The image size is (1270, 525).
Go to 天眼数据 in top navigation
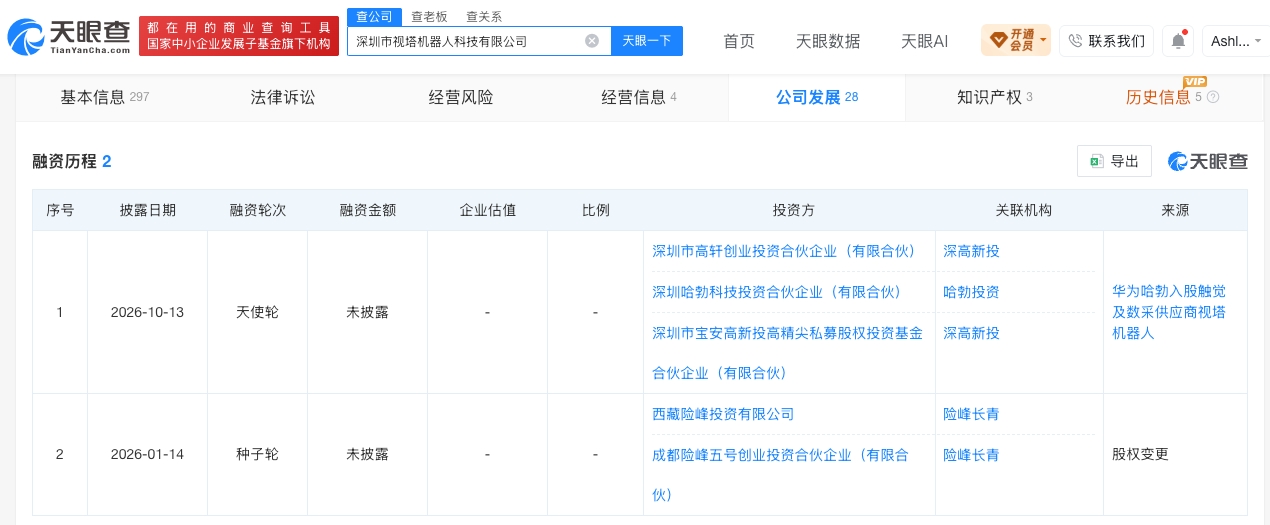click(827, 41)
